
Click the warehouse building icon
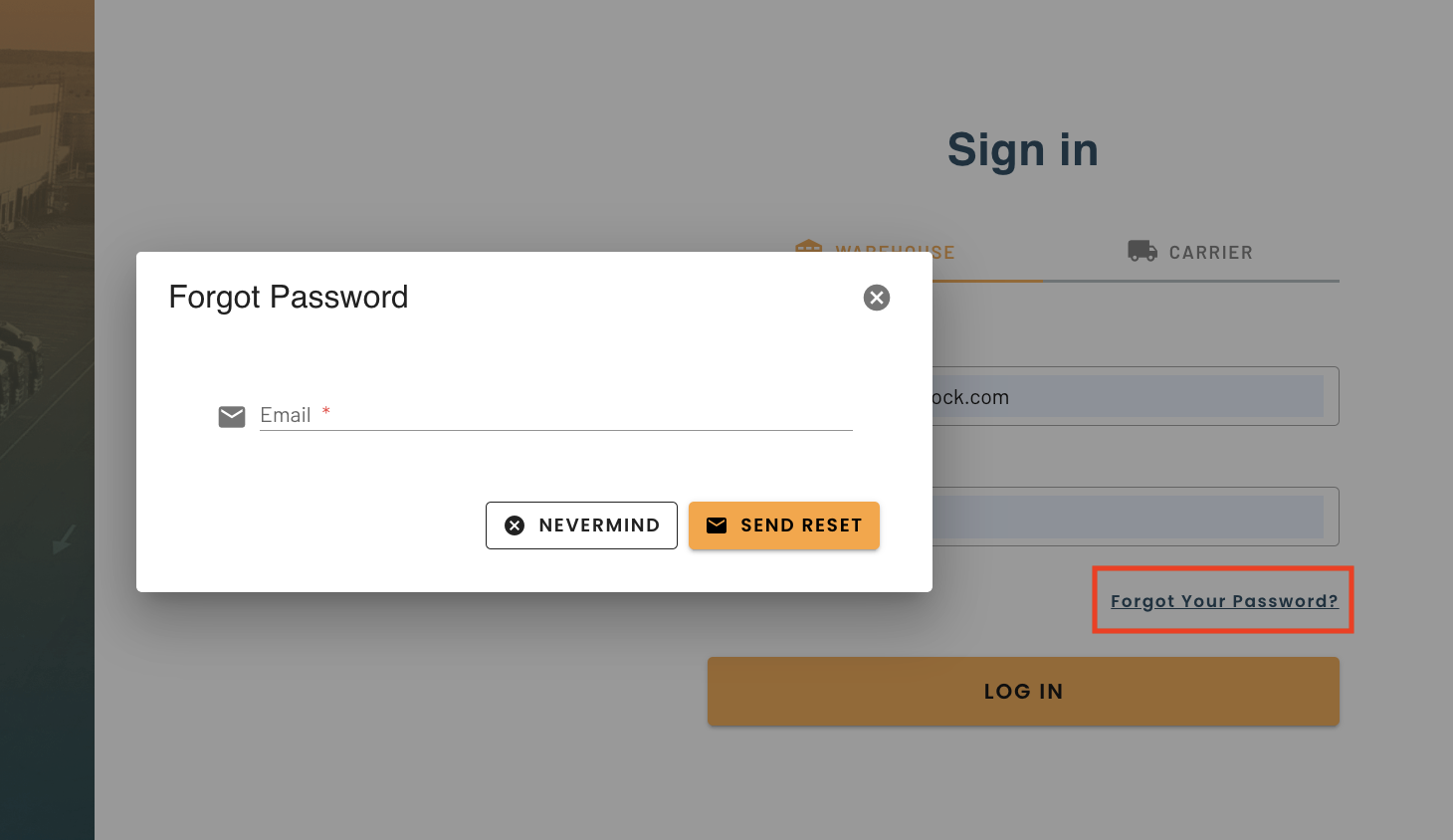point(809,246)
